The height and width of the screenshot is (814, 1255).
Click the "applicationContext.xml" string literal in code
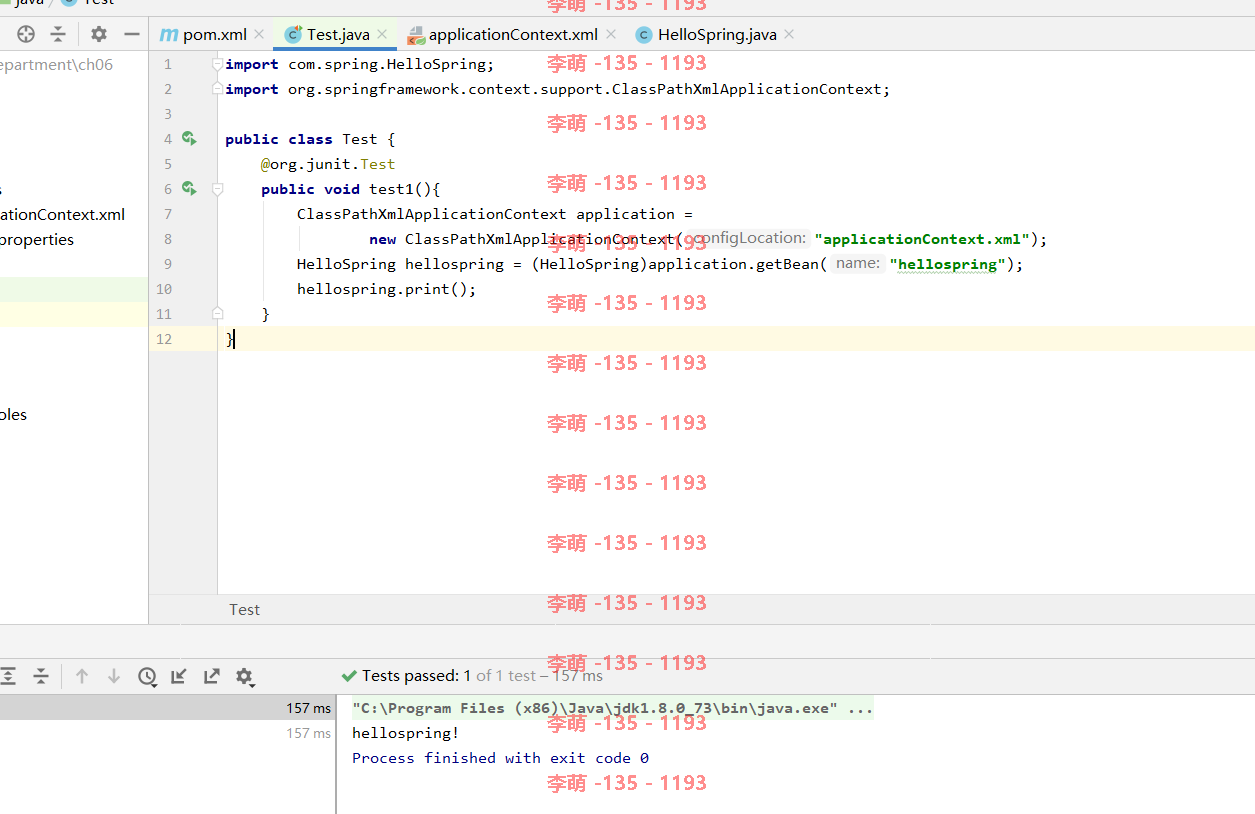(922, 239)
